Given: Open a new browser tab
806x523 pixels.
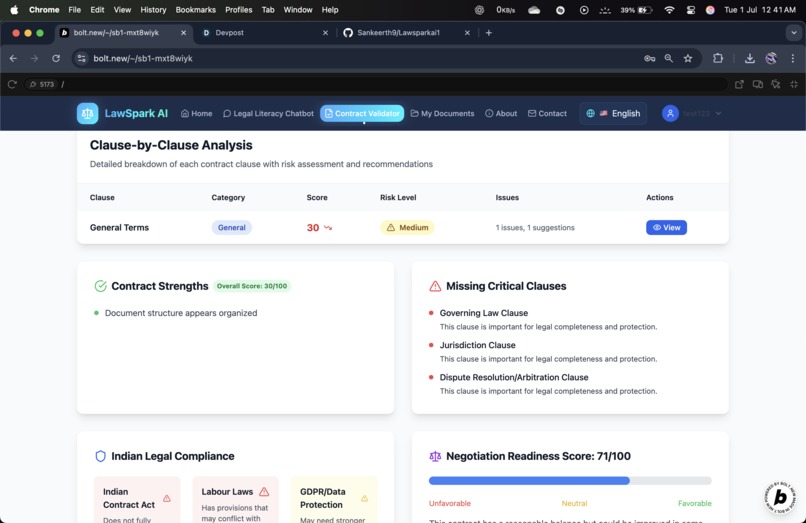Looking at the screenshot, I should pos(488,32).
